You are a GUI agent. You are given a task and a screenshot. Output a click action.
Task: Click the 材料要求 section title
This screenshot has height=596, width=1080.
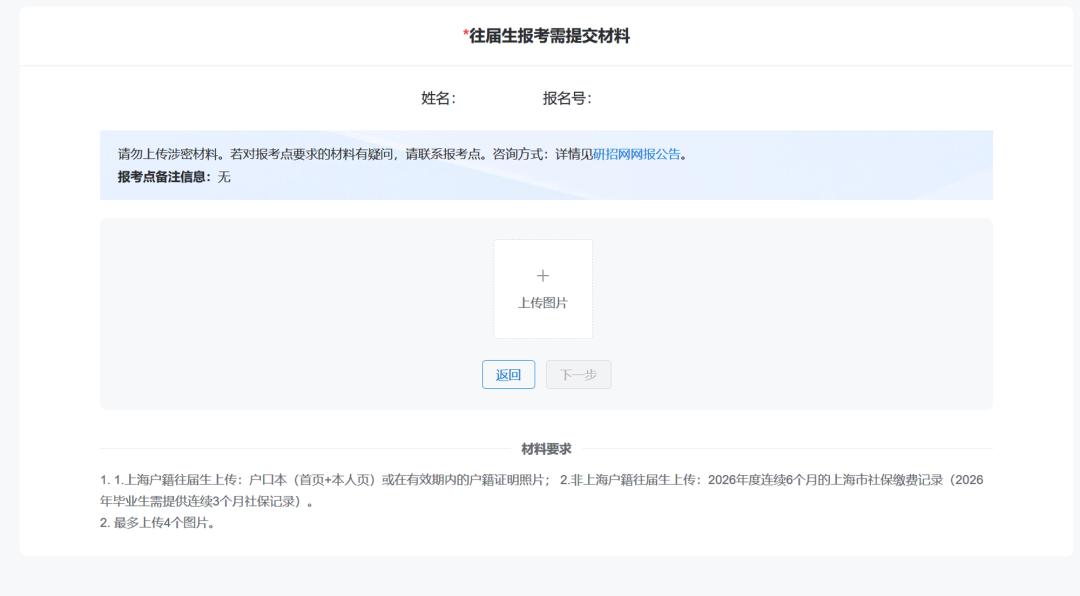pyautogui.click(x=546, y=449)
